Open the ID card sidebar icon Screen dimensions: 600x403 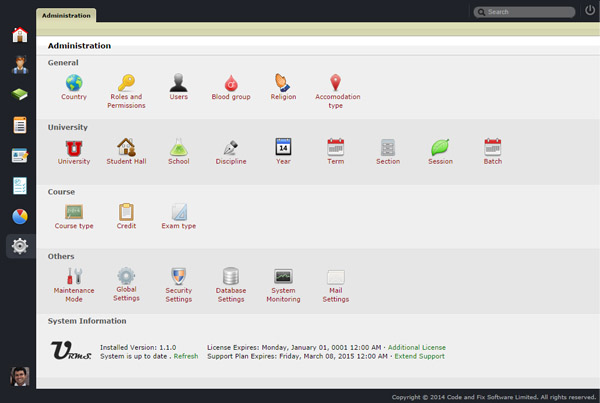coord(20,155)
